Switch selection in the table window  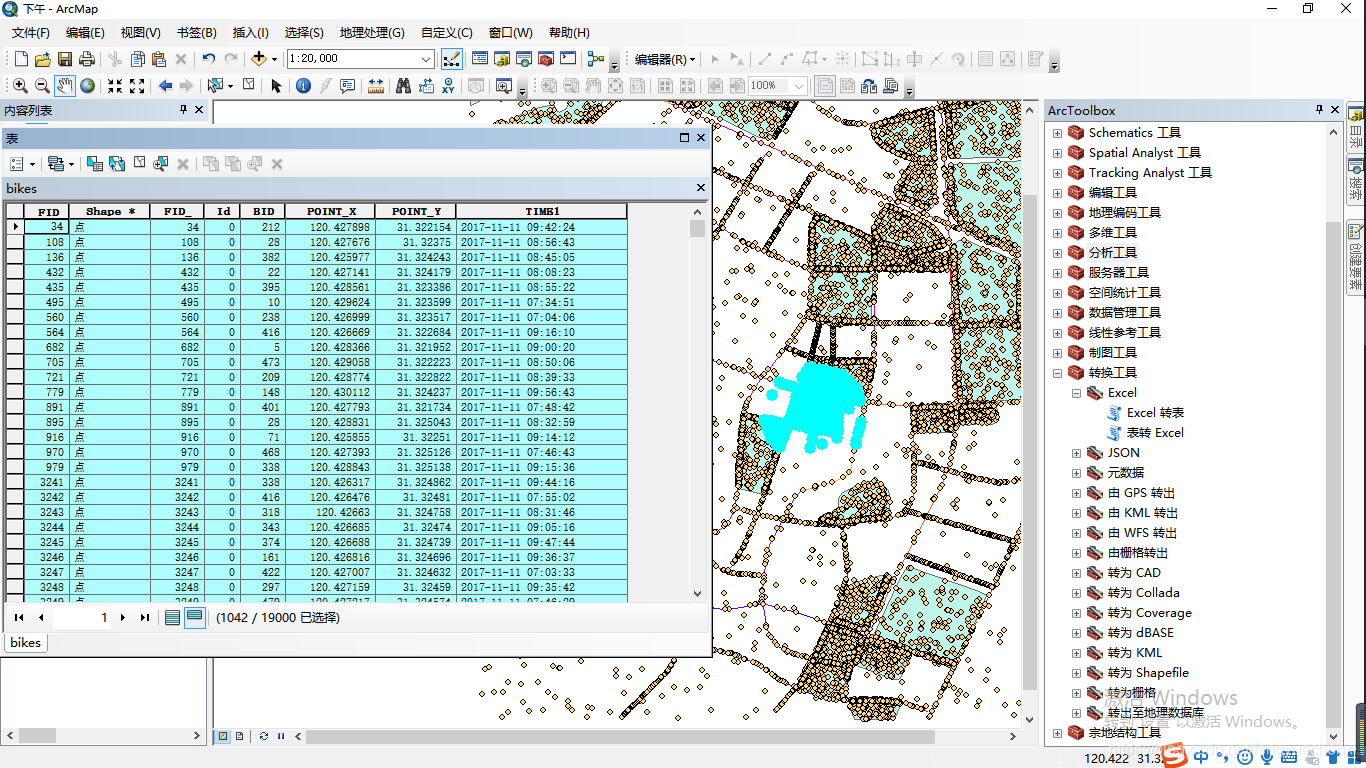click(x=117, y=163)
